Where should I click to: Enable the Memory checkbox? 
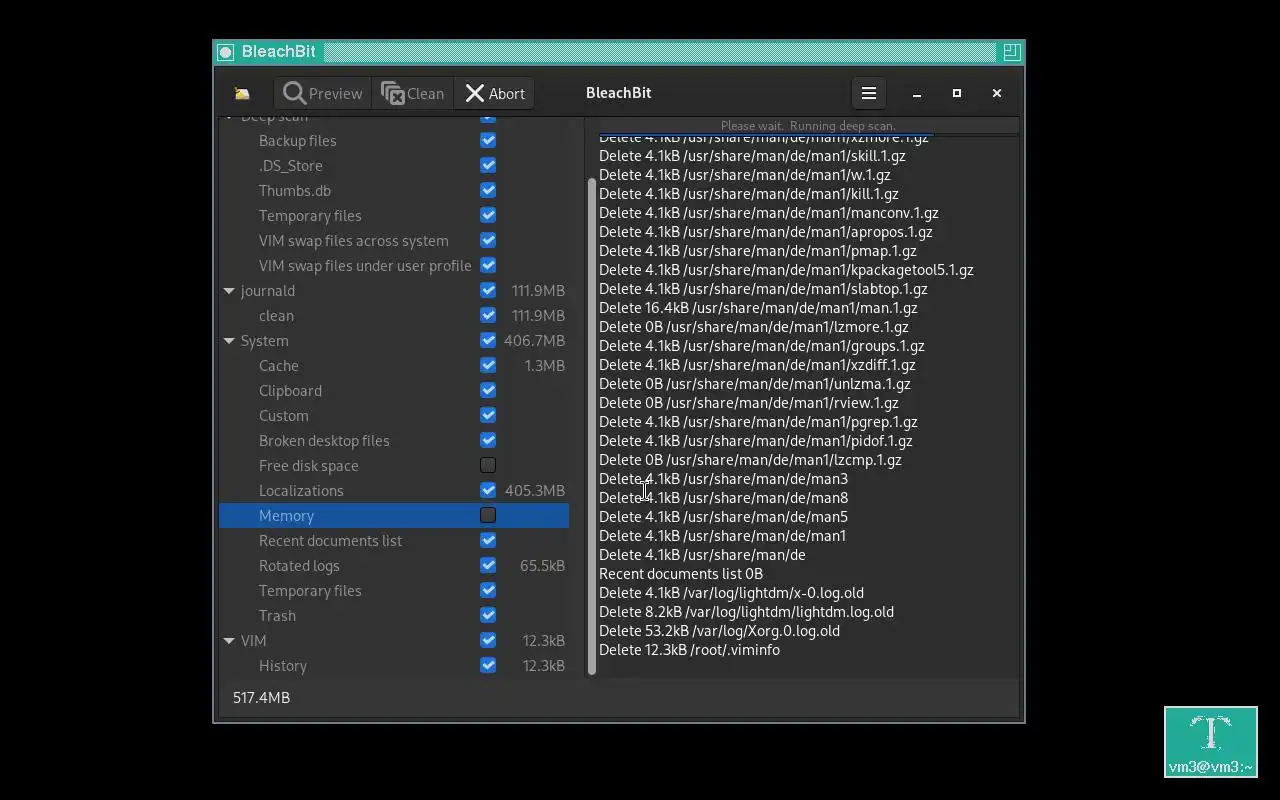click(x=488, y=515)
